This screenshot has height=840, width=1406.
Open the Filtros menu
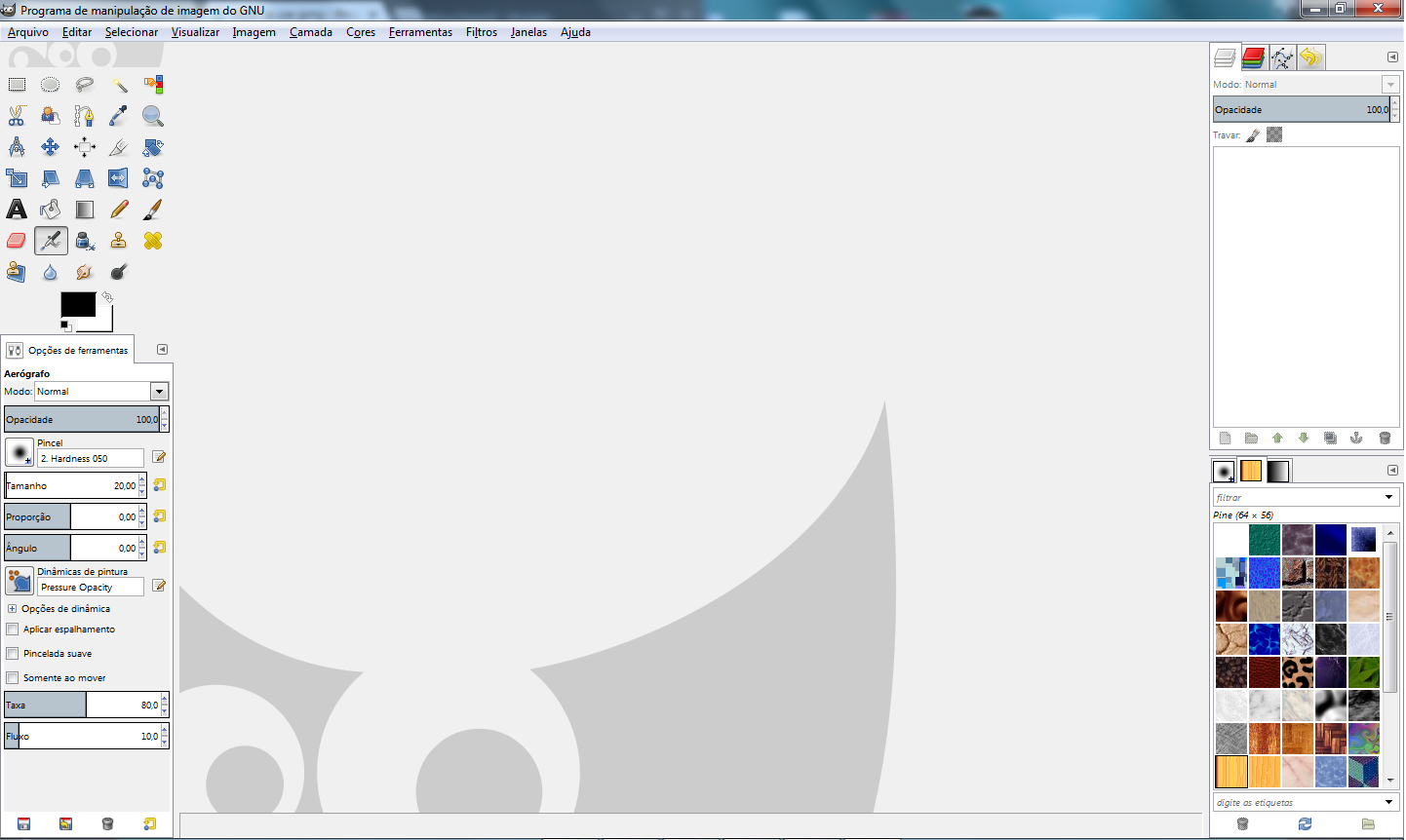point(482,32)
